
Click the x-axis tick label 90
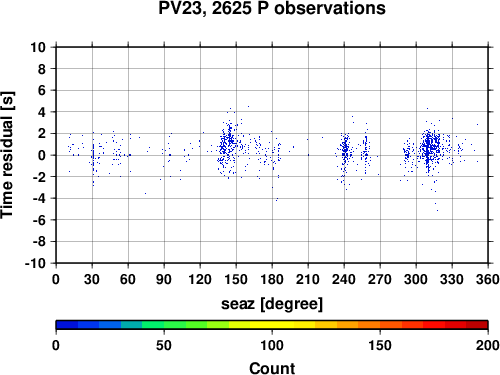[x=164, y=279]
